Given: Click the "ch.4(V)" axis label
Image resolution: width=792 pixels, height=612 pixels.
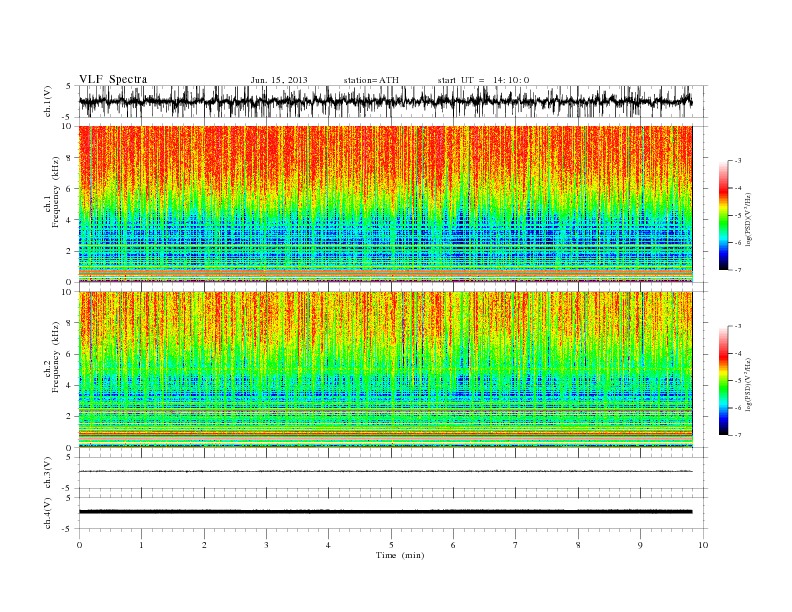Looking at the screenshot, I should pos(48,513).
